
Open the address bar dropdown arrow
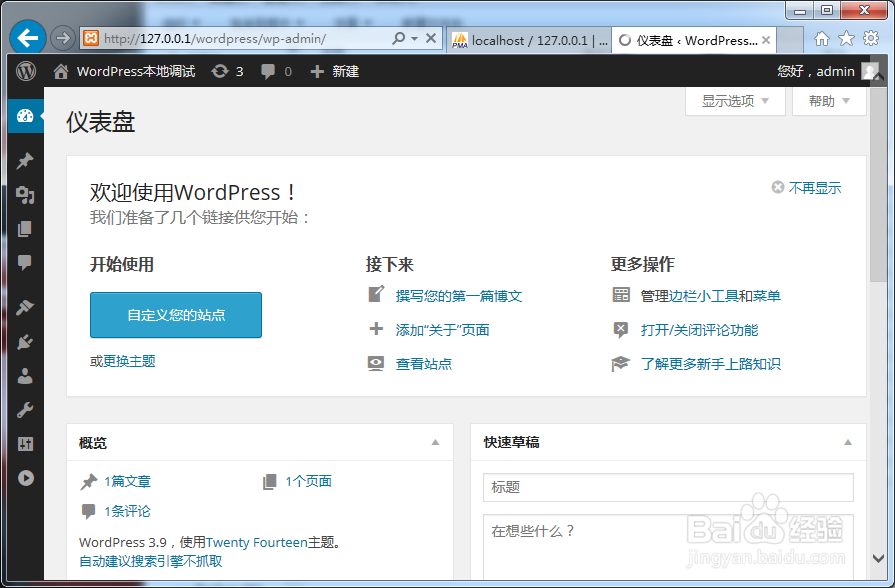coord(415,38)
